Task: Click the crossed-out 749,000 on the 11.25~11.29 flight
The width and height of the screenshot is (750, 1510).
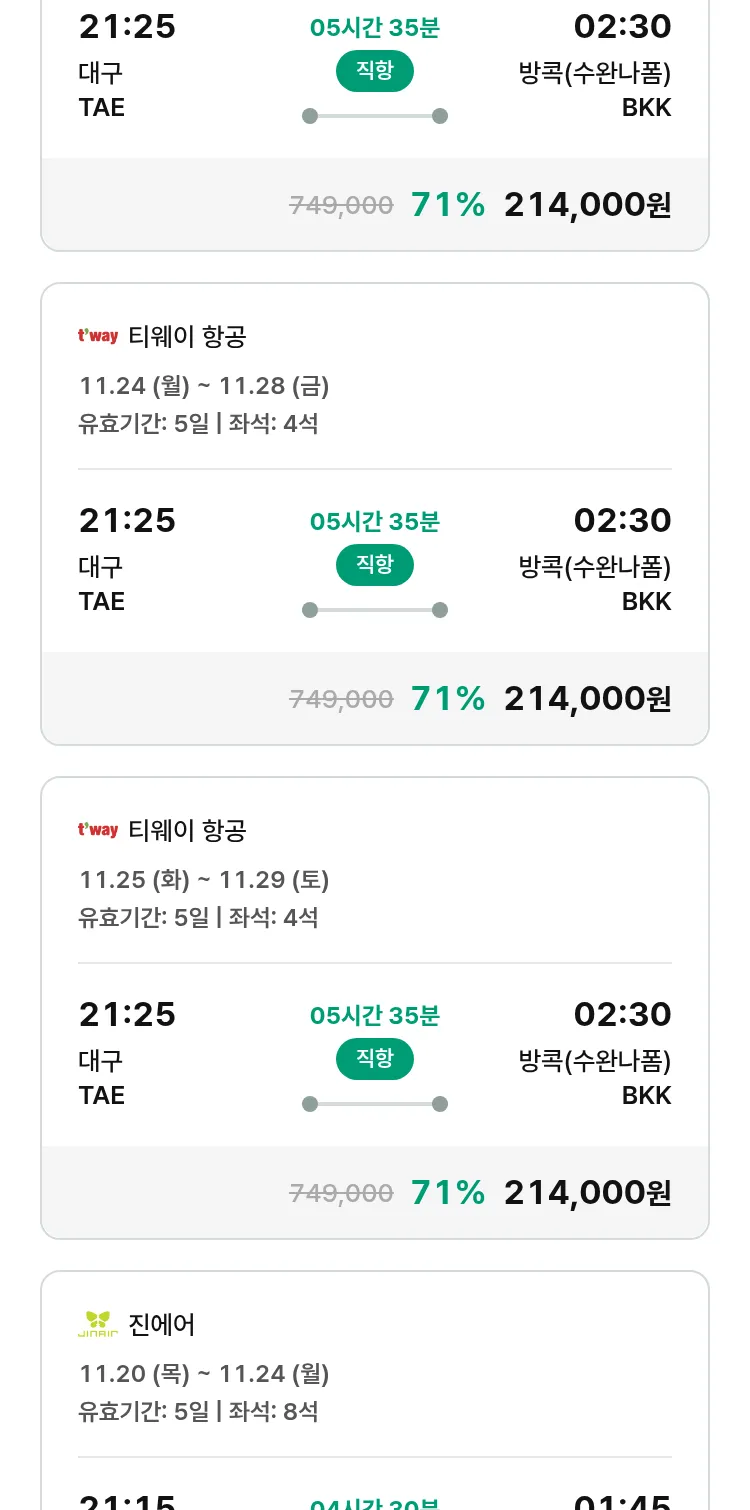Action: tap(341, 1193)
